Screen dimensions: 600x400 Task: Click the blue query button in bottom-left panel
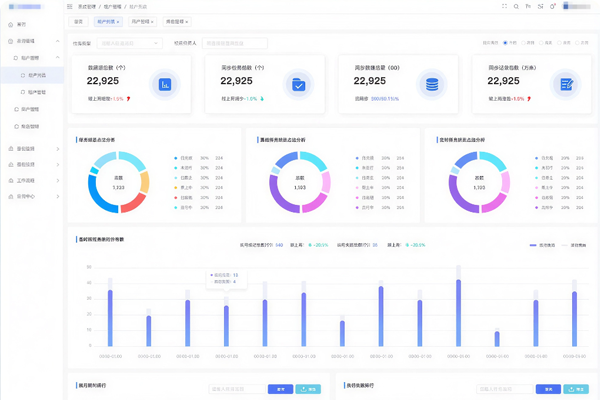281,388
